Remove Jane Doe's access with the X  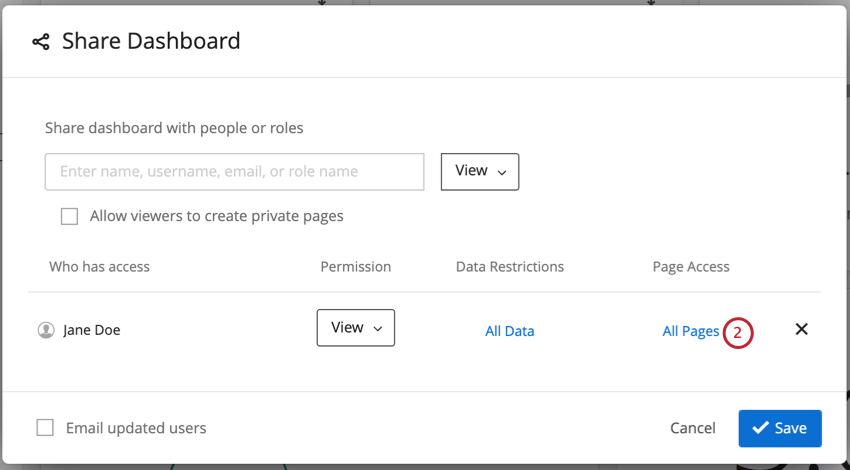(801, 329)
